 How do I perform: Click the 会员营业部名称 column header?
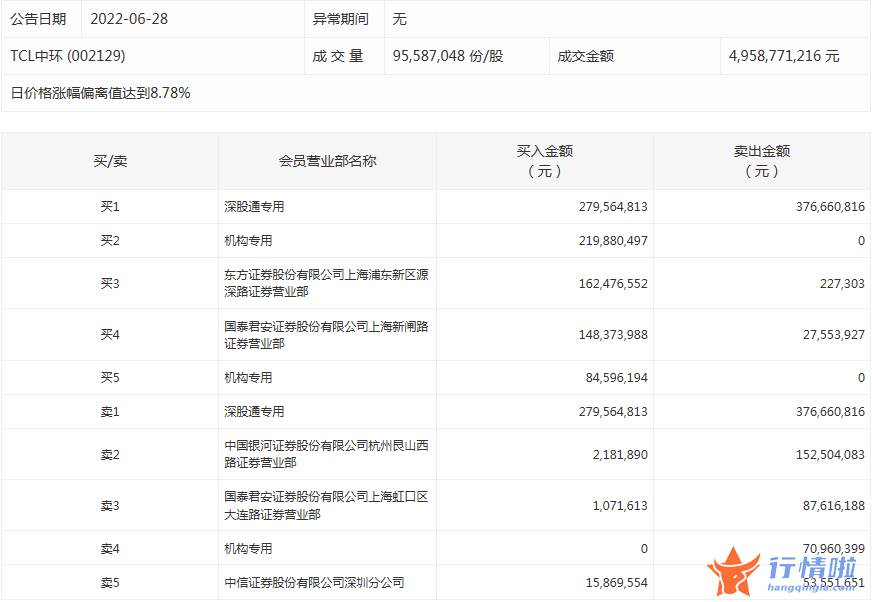[328, 161]
